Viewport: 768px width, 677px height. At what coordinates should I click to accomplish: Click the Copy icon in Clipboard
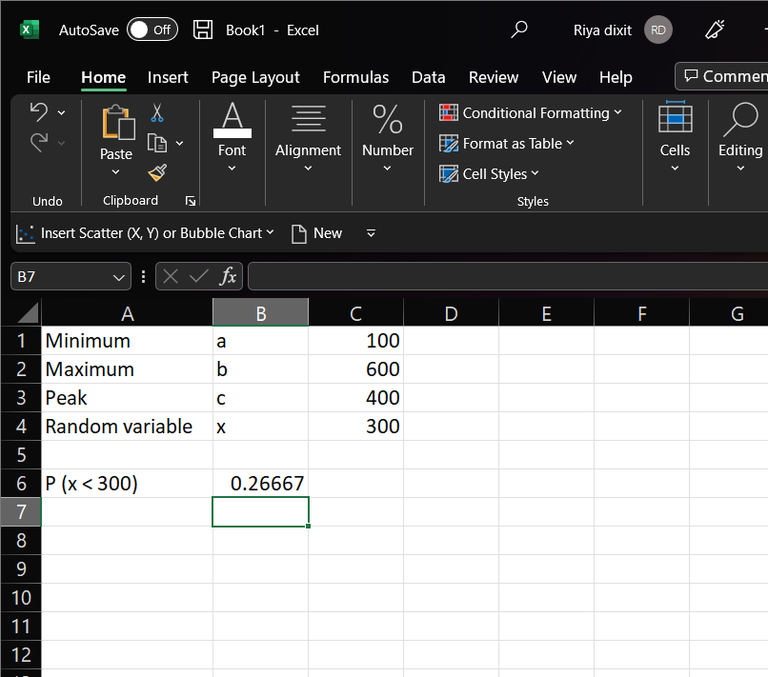(157, 143)
